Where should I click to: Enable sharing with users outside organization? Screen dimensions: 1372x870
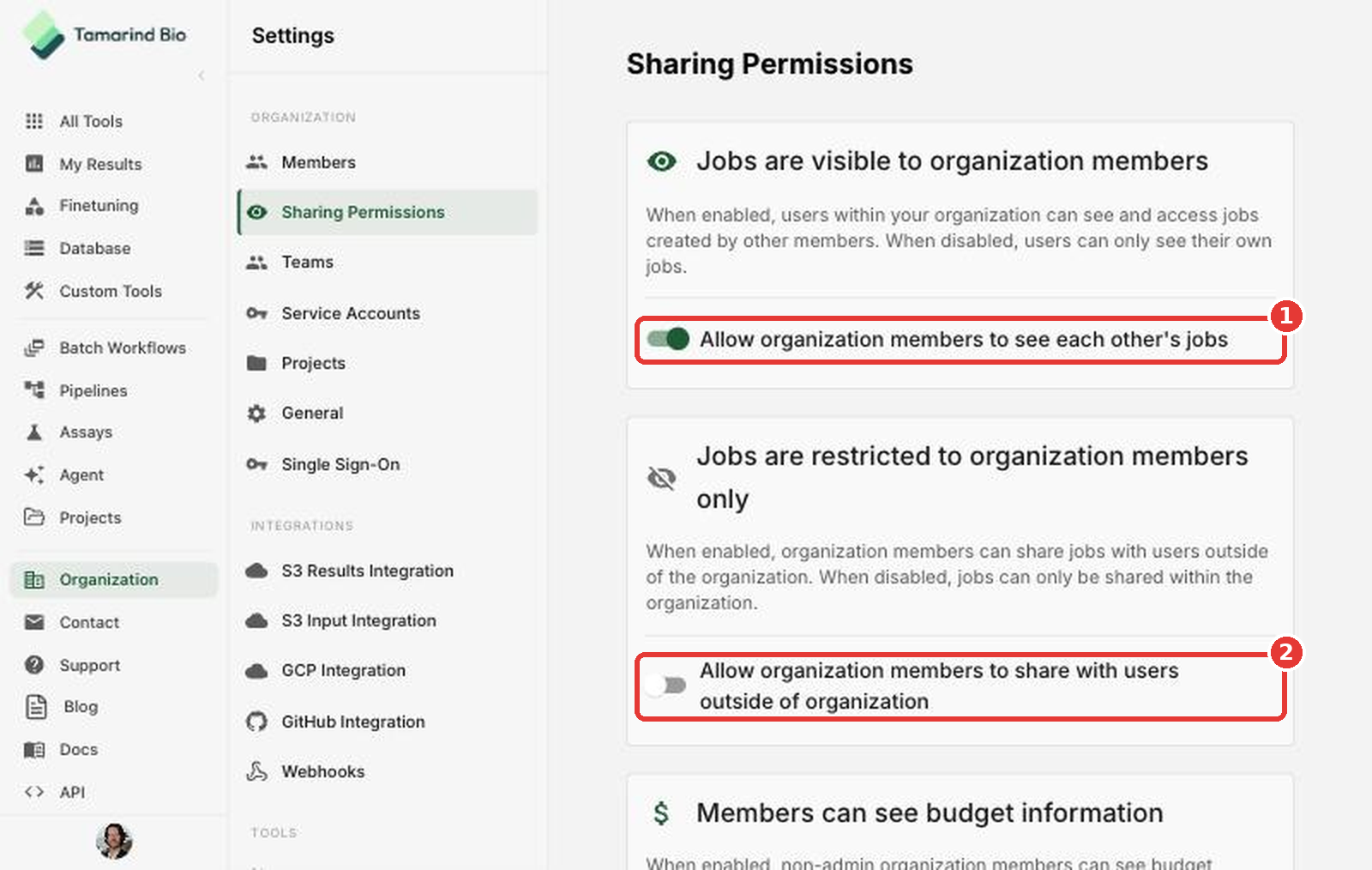pos(666,686)
